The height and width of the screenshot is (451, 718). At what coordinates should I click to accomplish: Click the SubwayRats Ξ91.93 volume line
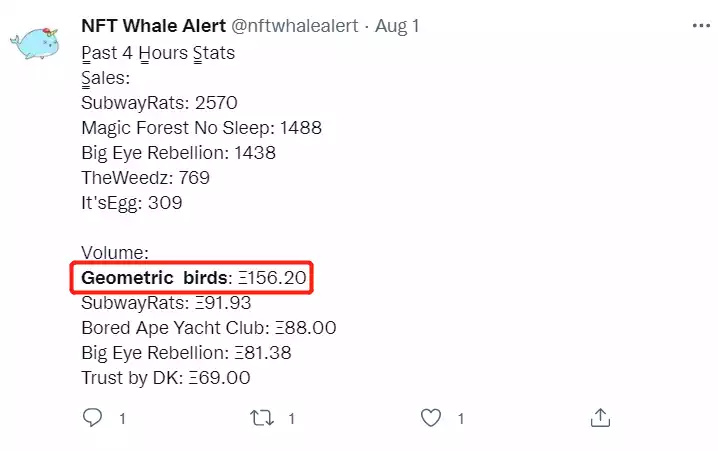tap(166, 302)
